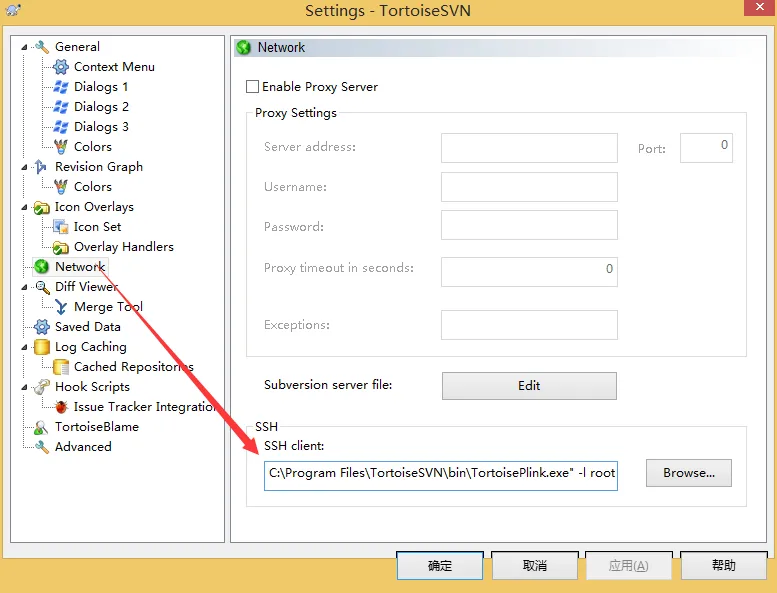Collapse the Icon Overlays tree node
This screenshot has height=593, width=777.
click(x=24, y=207)
